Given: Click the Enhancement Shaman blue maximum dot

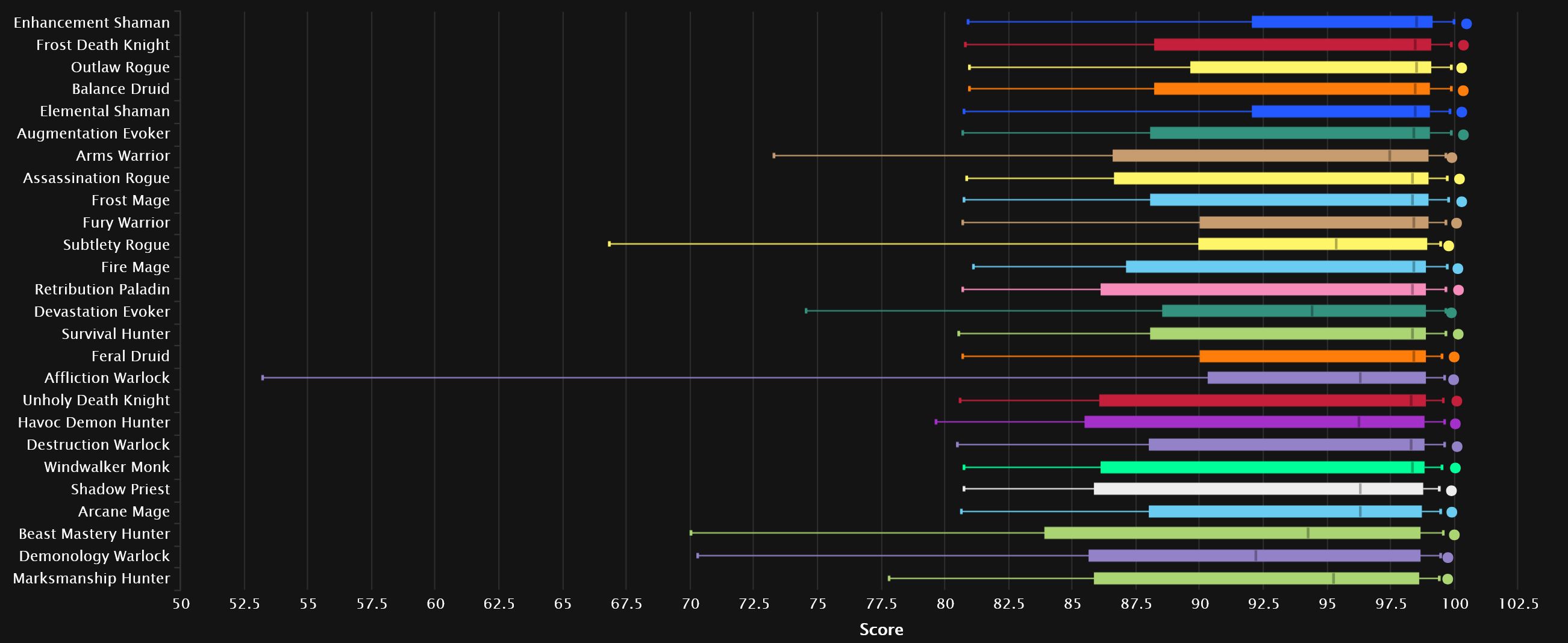Looking at the screenshot, I should click(1466, 23).
